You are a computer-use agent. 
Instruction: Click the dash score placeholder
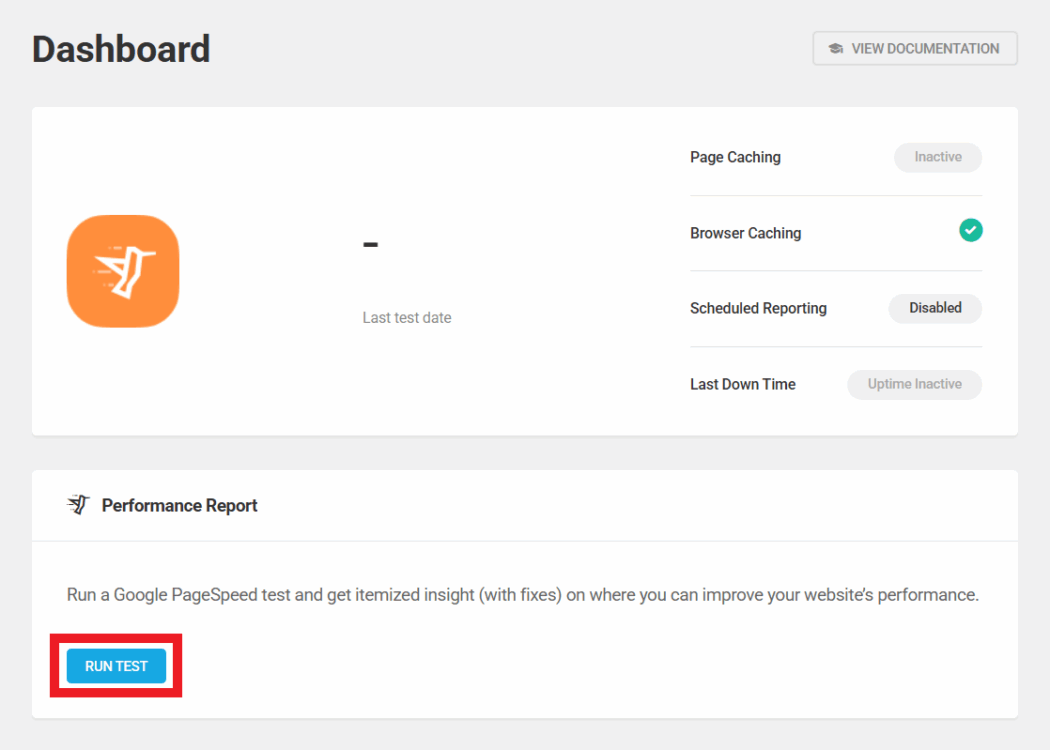click(x=370, y=243)
